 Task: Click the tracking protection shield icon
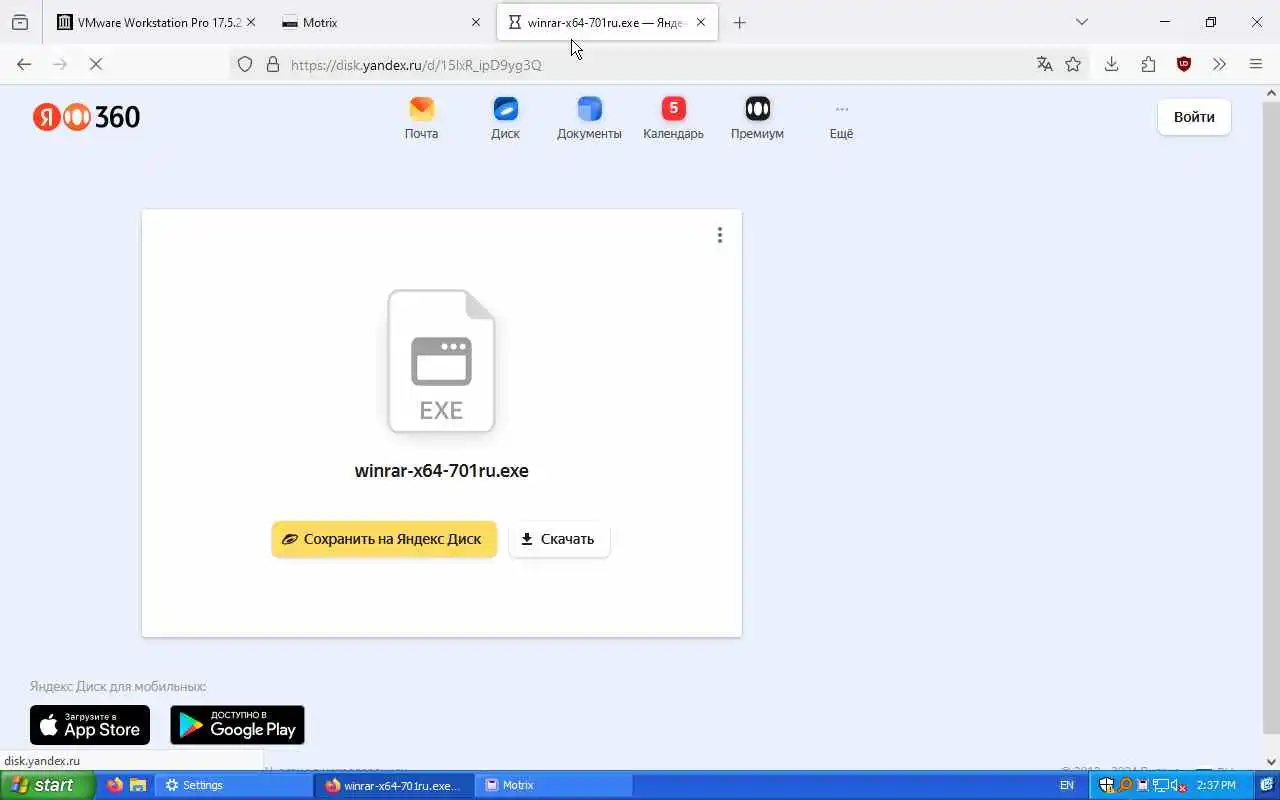[245, 64]
